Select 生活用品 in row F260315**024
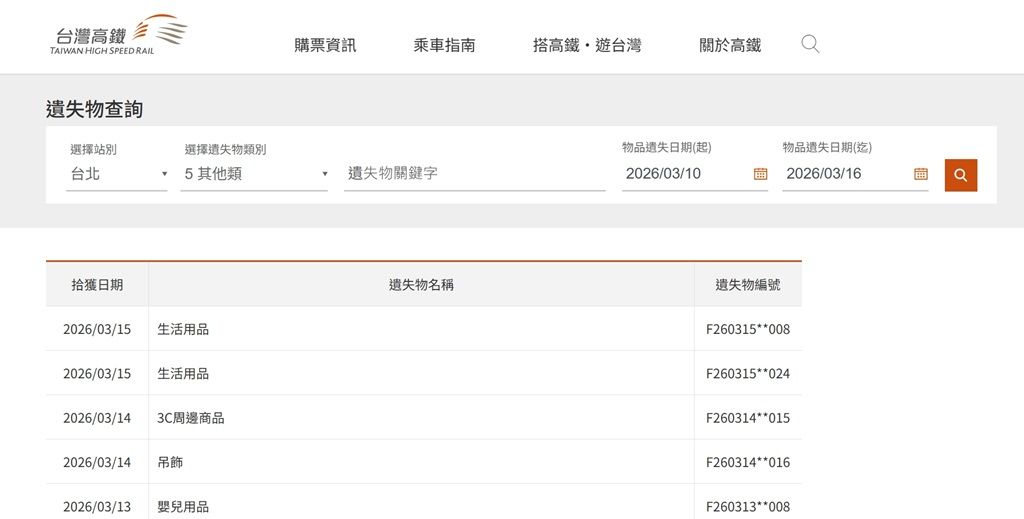This screenshot has height=519, width=1024. 183,373
